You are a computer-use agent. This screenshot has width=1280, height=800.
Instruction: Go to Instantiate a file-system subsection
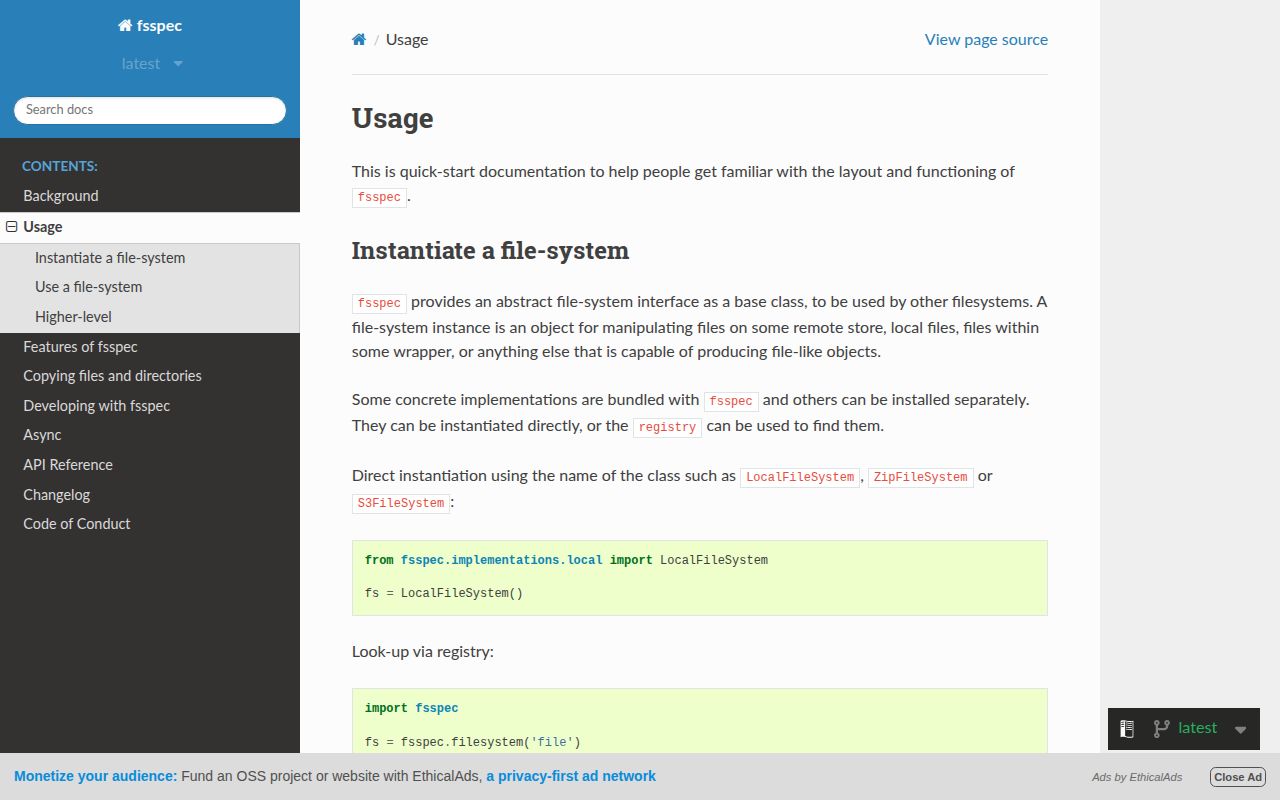point(150,258)
